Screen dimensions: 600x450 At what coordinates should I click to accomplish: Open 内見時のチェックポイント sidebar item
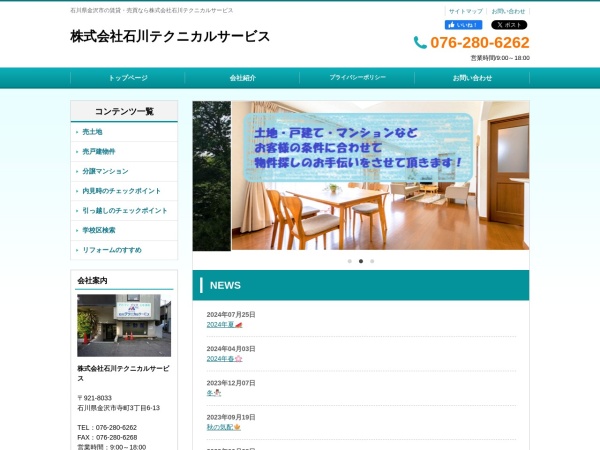[x=121, y=191]
